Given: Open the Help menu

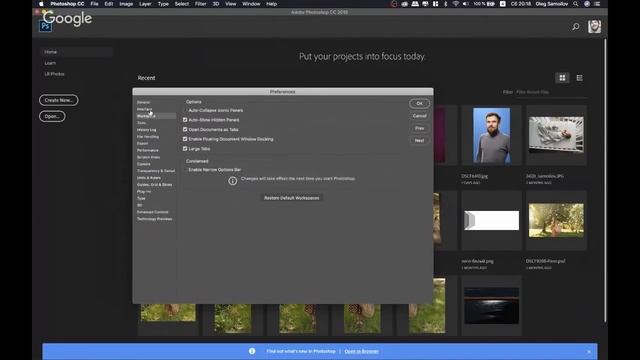Looking at the screenshot, I should point(271,4).
